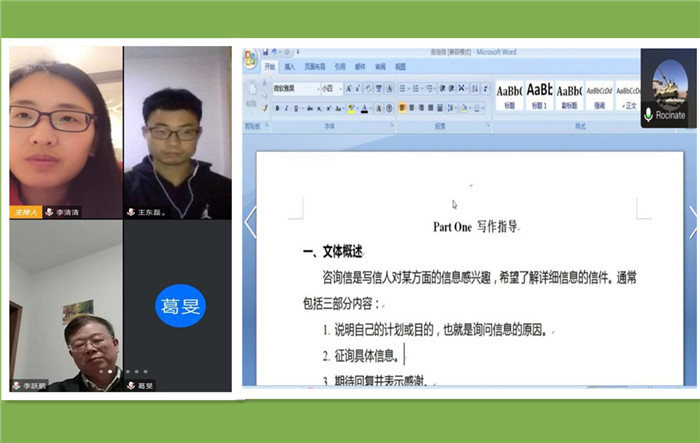The width and height of the screenshot is (700, 443).
Task: Toggle bold formatting in the ribbon
Action: point(277,108)
